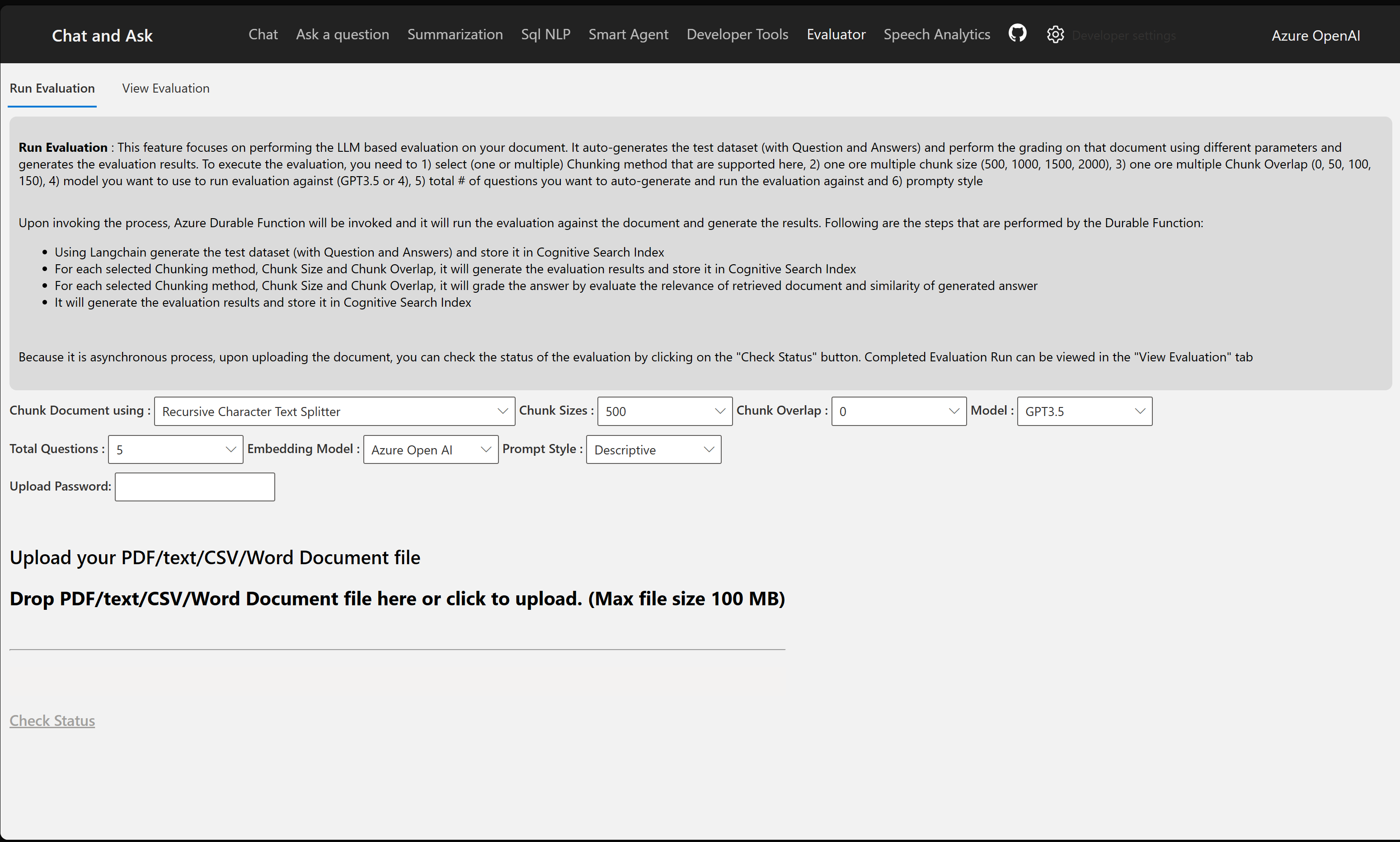Image resolution: width=1400 pixels, height=842 pixels.
Task: Click the Chat and Ask title
Action: (102, 36)
